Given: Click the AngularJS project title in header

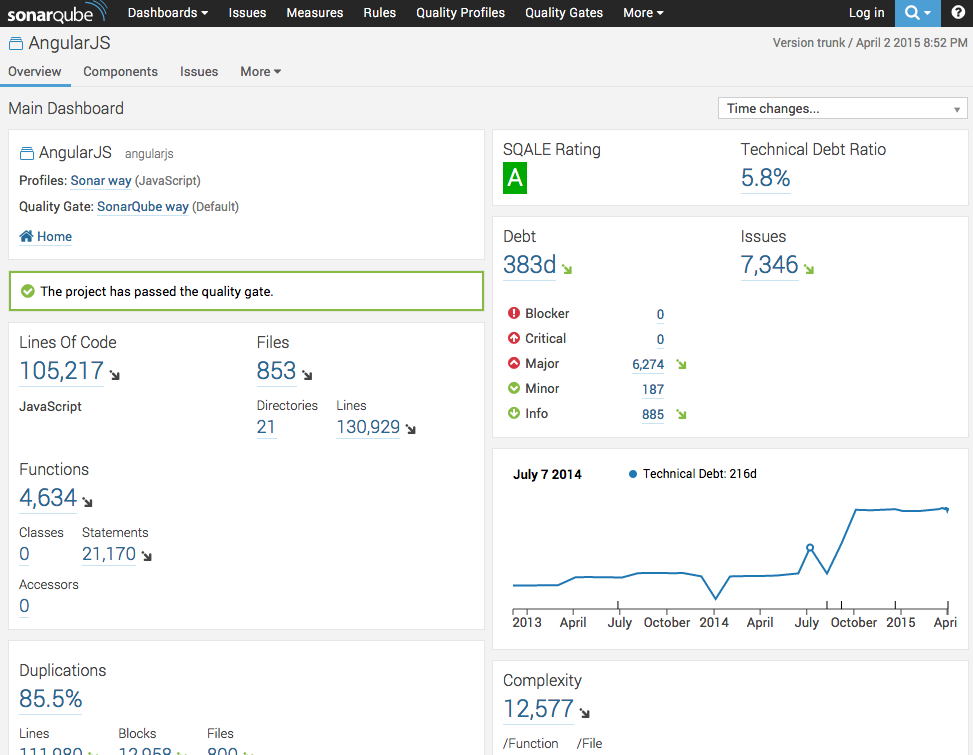Looking at the screenshot, I should (x=70, y=43).
